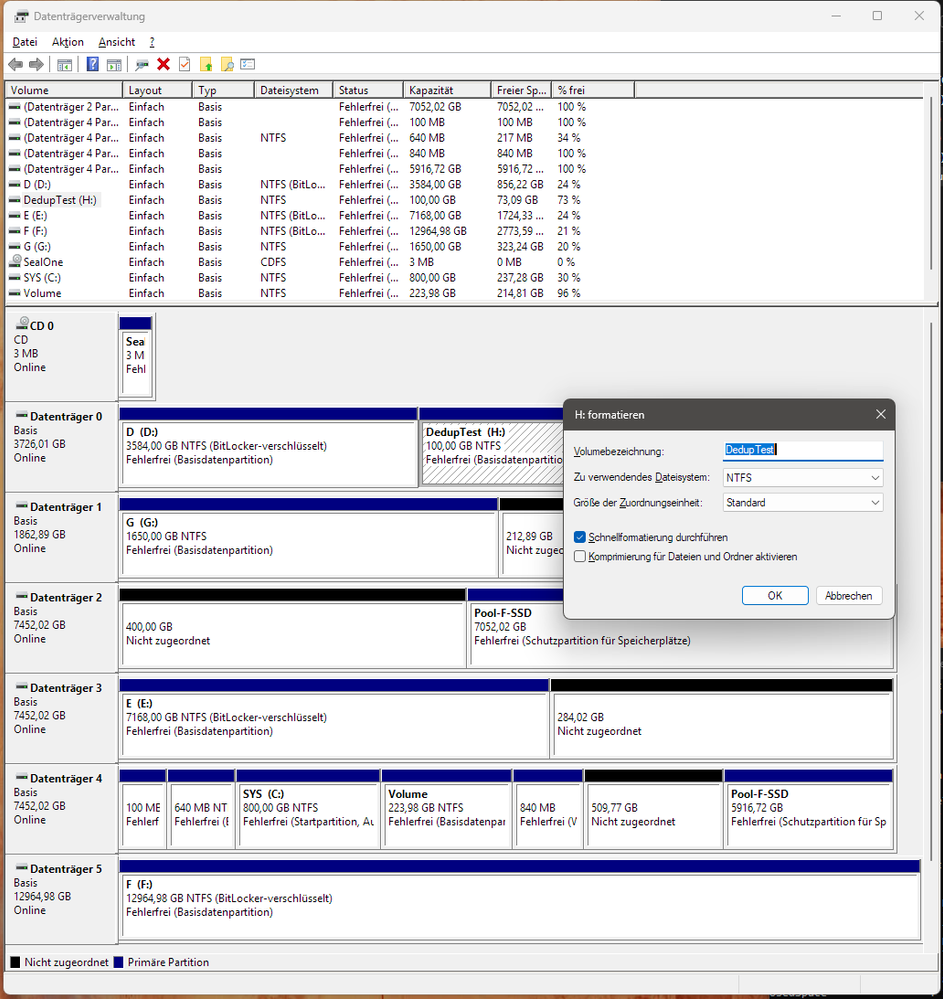Sort by the Freier Sp... column header
943x999 pixels.
521,90
